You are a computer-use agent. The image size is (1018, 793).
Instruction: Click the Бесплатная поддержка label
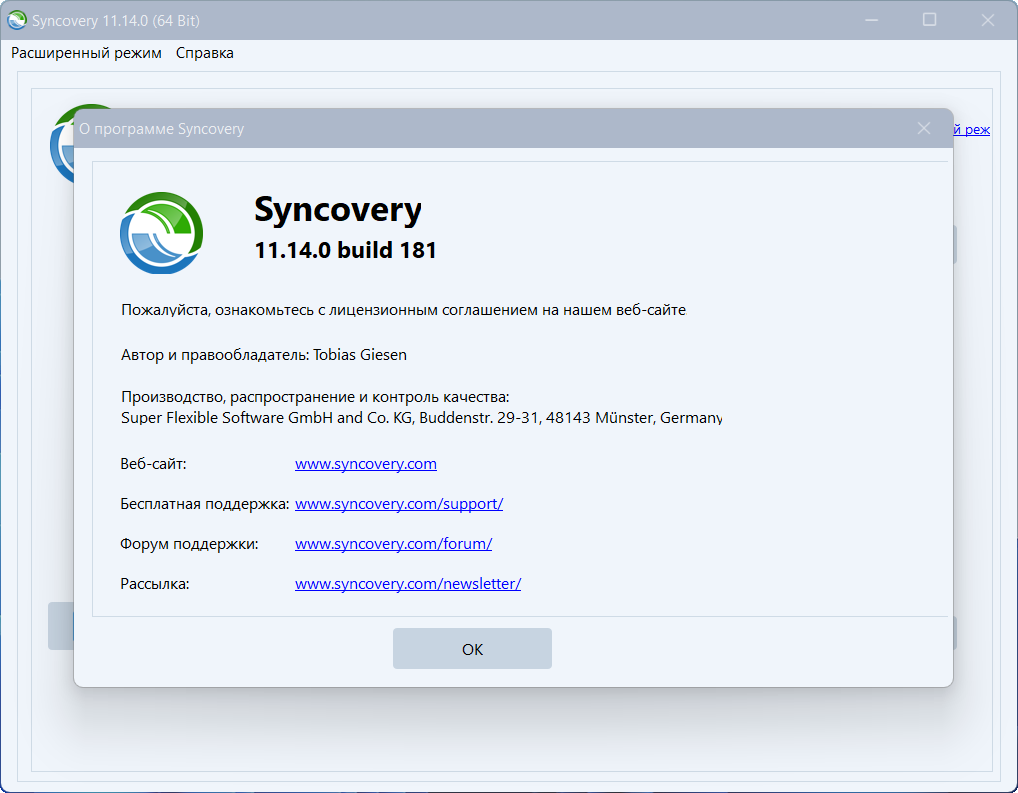(x=205, y=504)
